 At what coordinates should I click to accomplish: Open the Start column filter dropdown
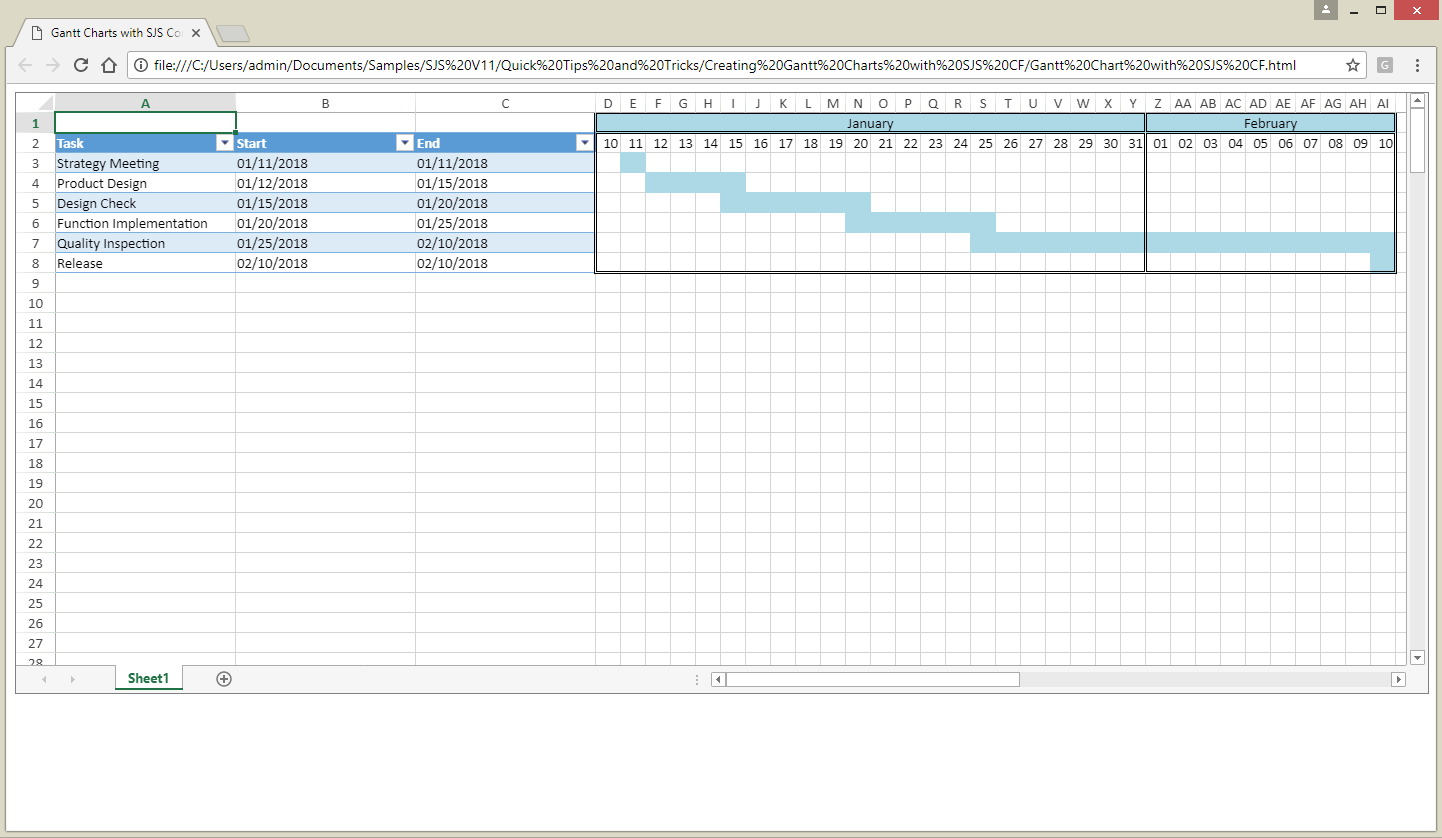click(x=404, y=142)
